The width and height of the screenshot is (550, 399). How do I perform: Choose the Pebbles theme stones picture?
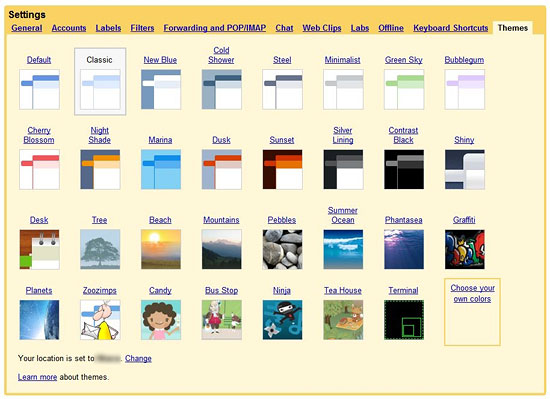(x=282, y=249)
